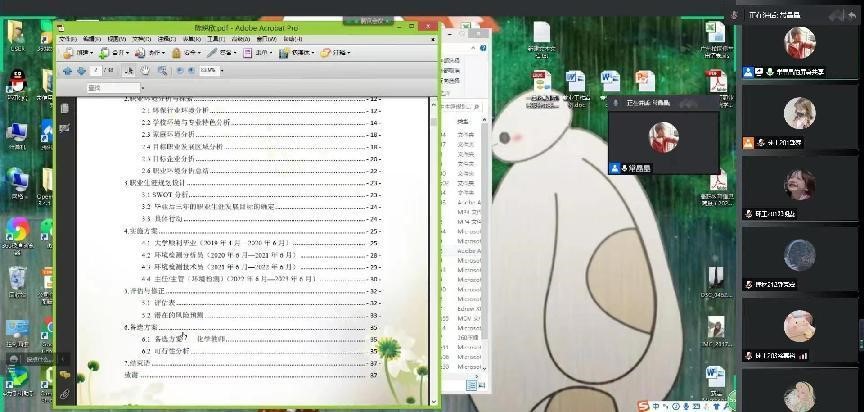Click the next page arrow in Acrobat
Image resolution: width=864 pixels, height=412 pixels.
(x=81, y=71)
